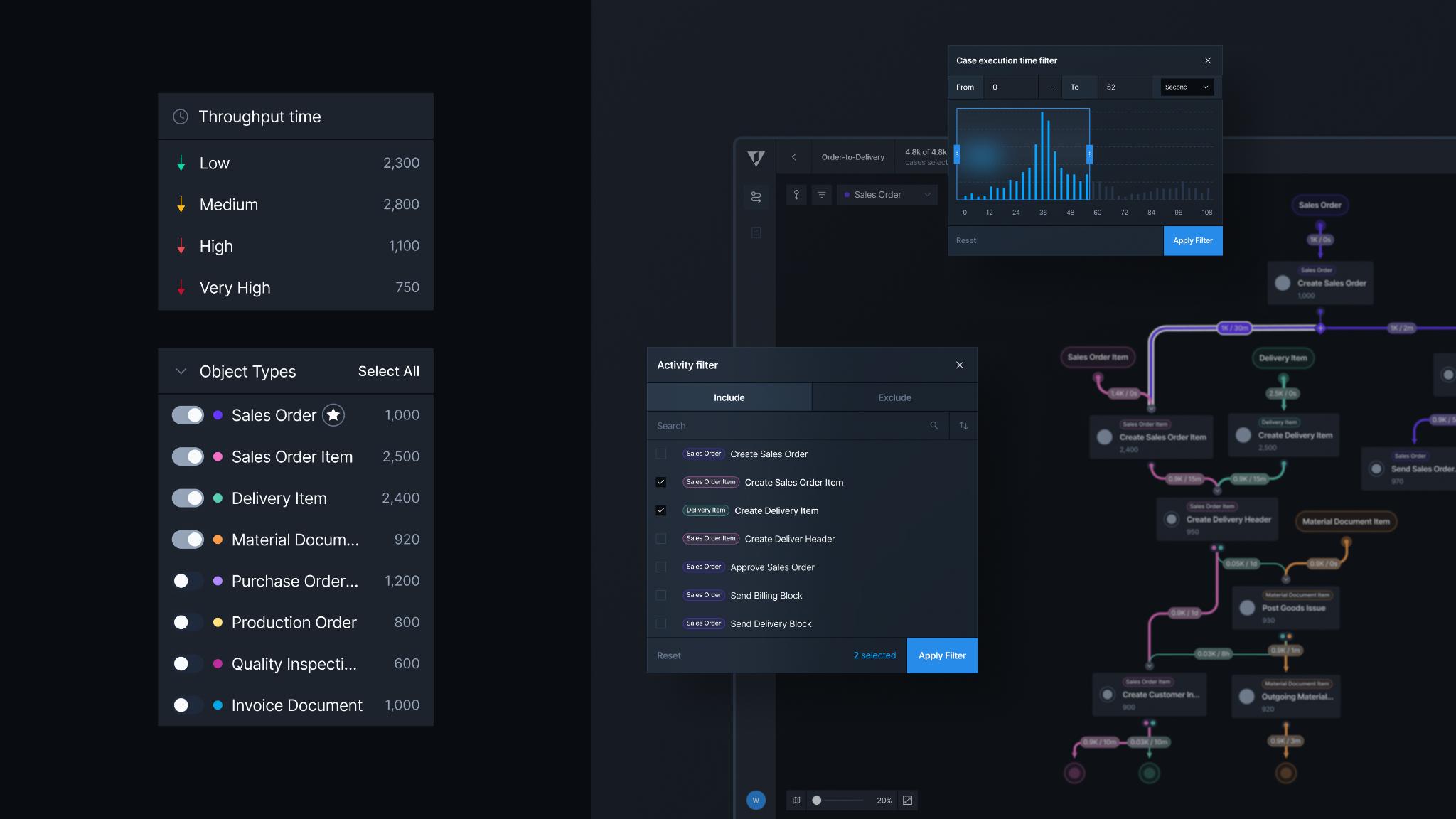This screenshot has height=819, width=1456.
Task: Select the Include tab
Action: [x=729, y=397]
